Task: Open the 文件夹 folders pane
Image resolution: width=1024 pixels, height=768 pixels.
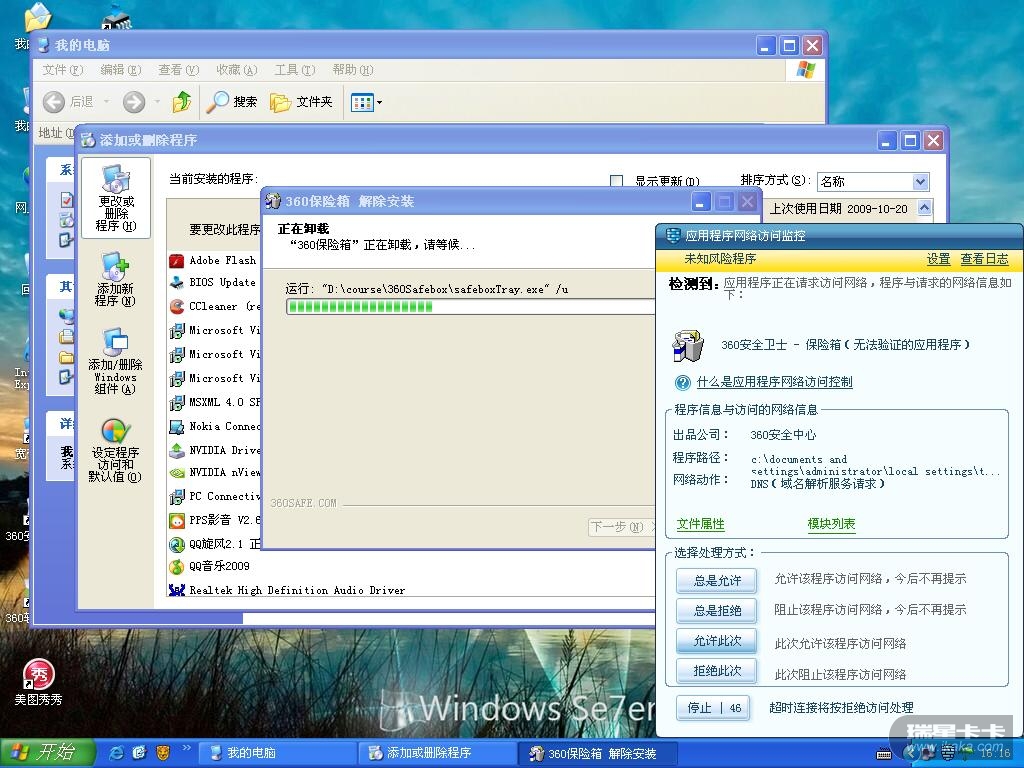Action: [301, 102]
